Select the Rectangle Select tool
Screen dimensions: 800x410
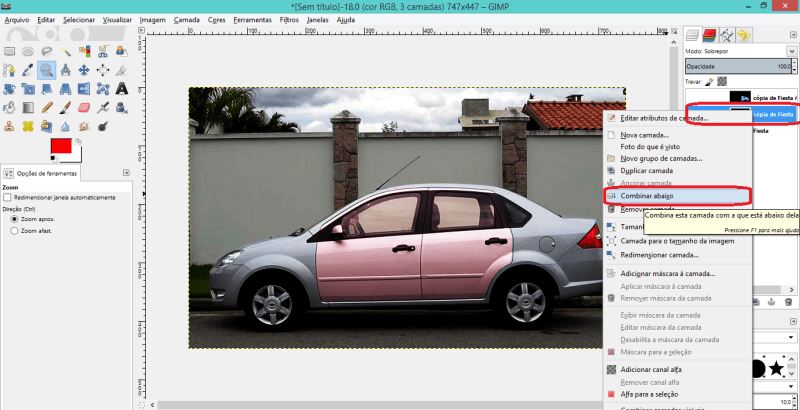tap(10, 51)
